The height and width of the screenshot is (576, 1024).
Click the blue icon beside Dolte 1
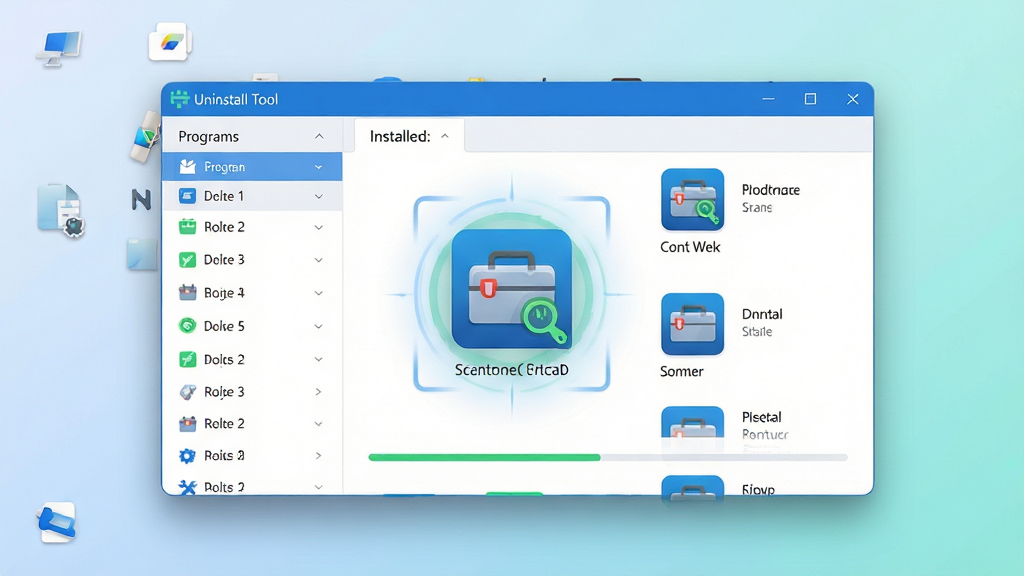coord(187,196)
